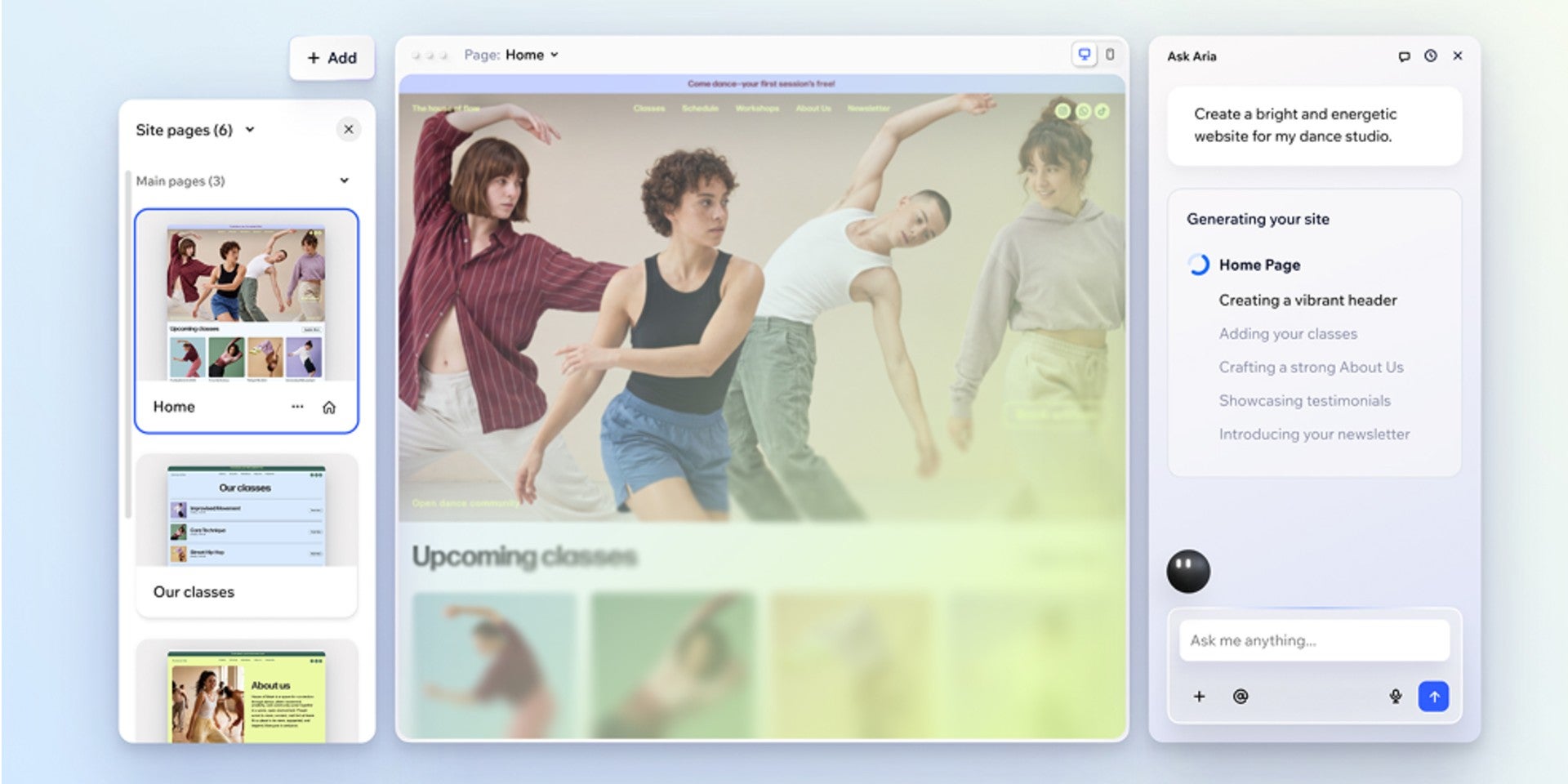Click the plus attachment icon in chat

tap(1199, 697)
